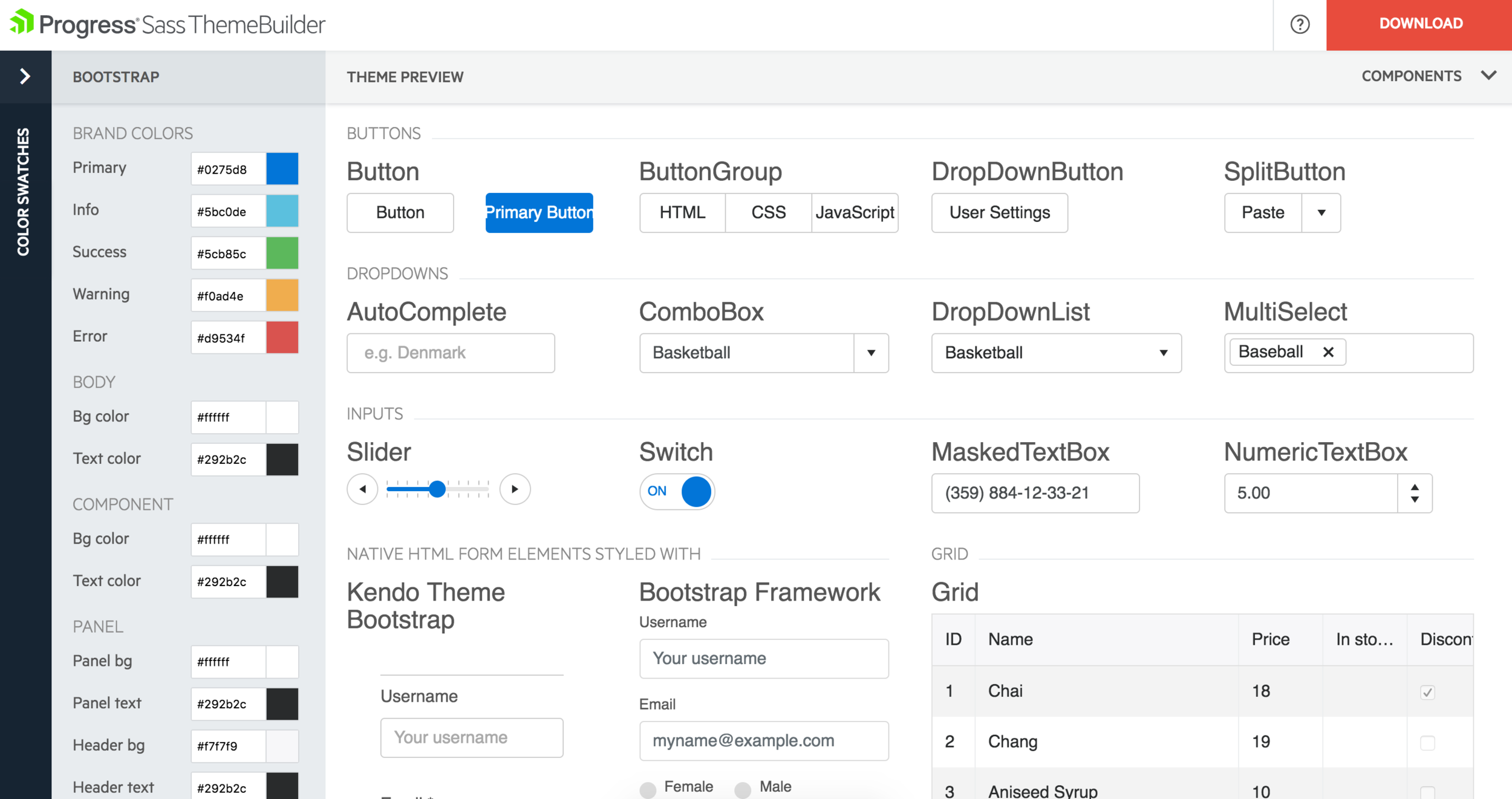Select CSS in the ButtonGroup
Viewport: 1512px width, 799px height.
768,212
